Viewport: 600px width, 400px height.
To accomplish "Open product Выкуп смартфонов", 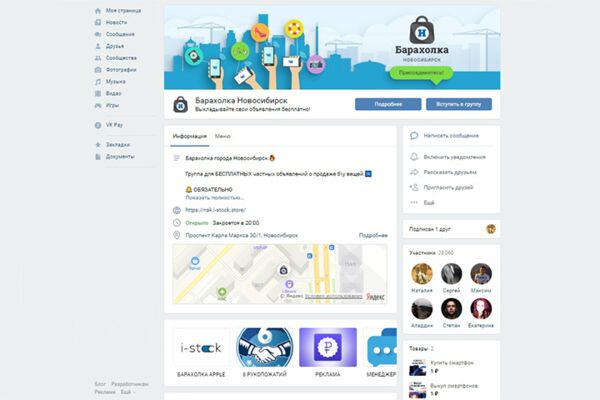I will (x=454, y=386).
